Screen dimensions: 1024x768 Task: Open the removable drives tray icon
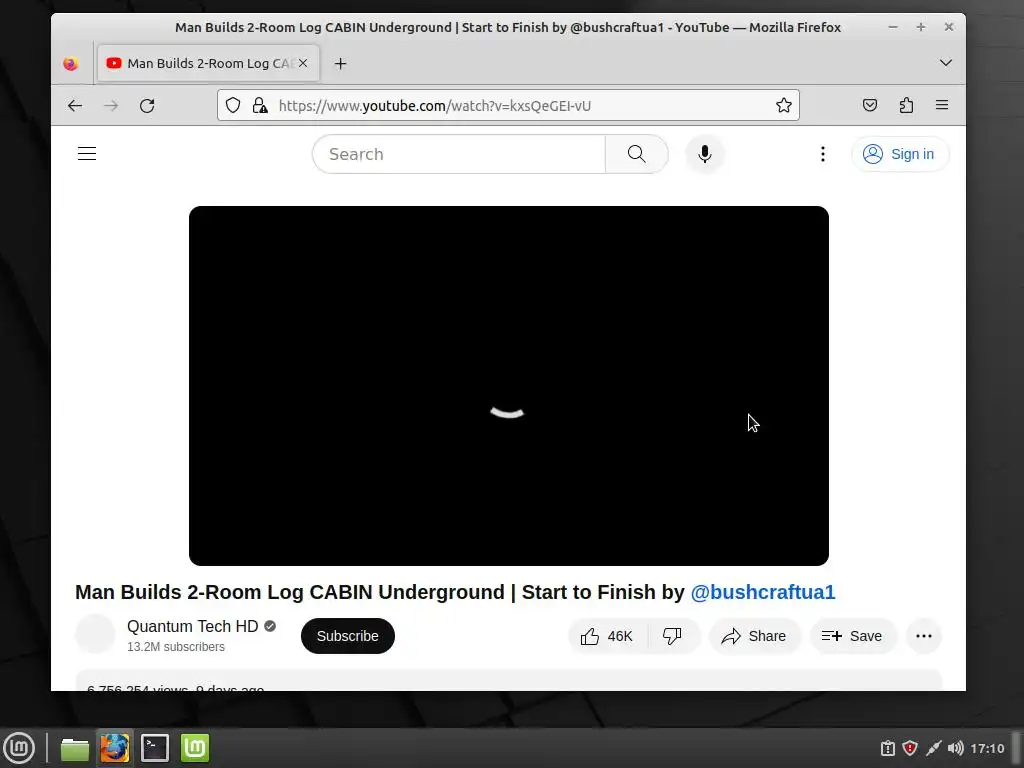888,748
